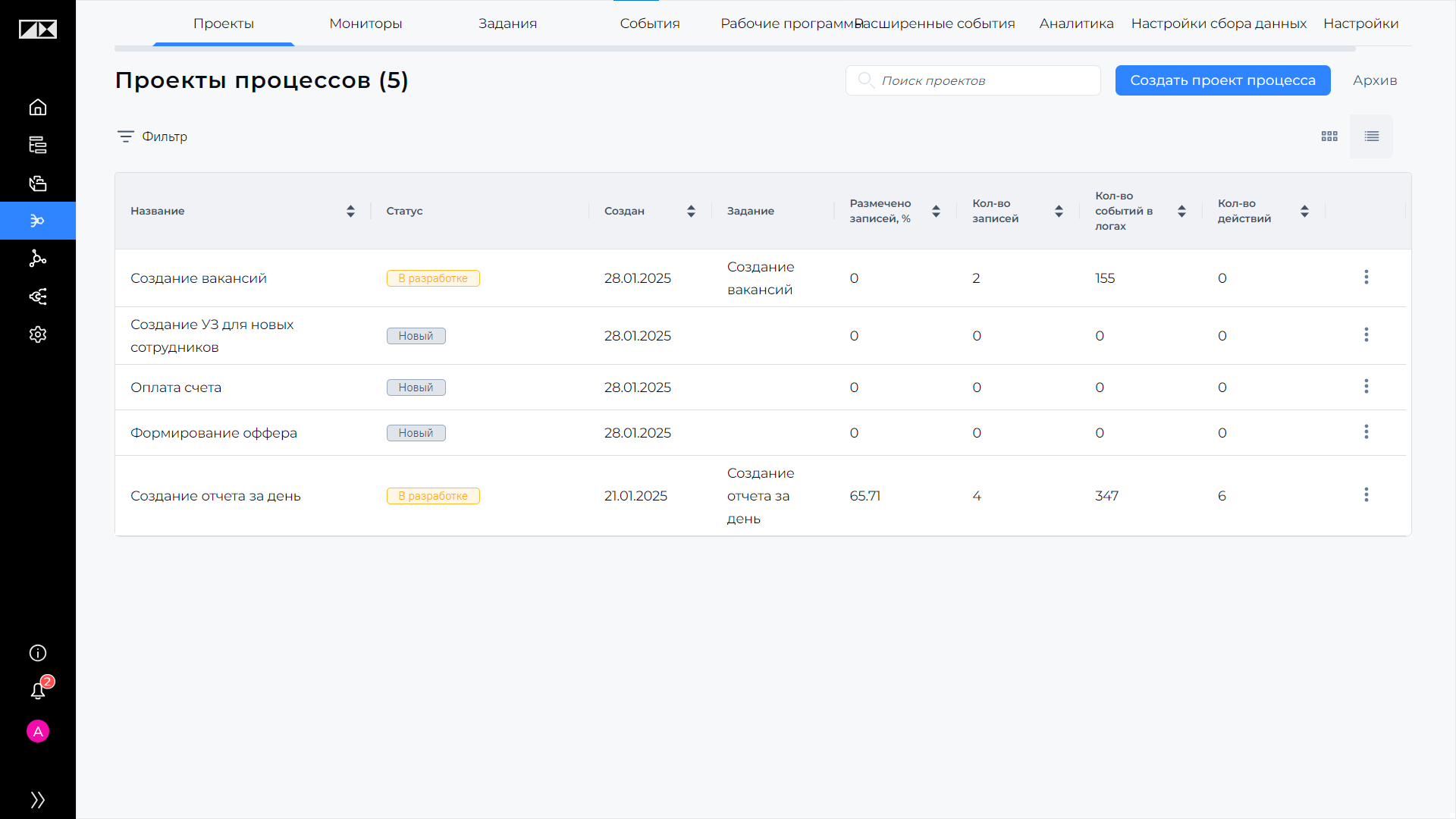Open sidebar settings gear icon

coord(38,334)
